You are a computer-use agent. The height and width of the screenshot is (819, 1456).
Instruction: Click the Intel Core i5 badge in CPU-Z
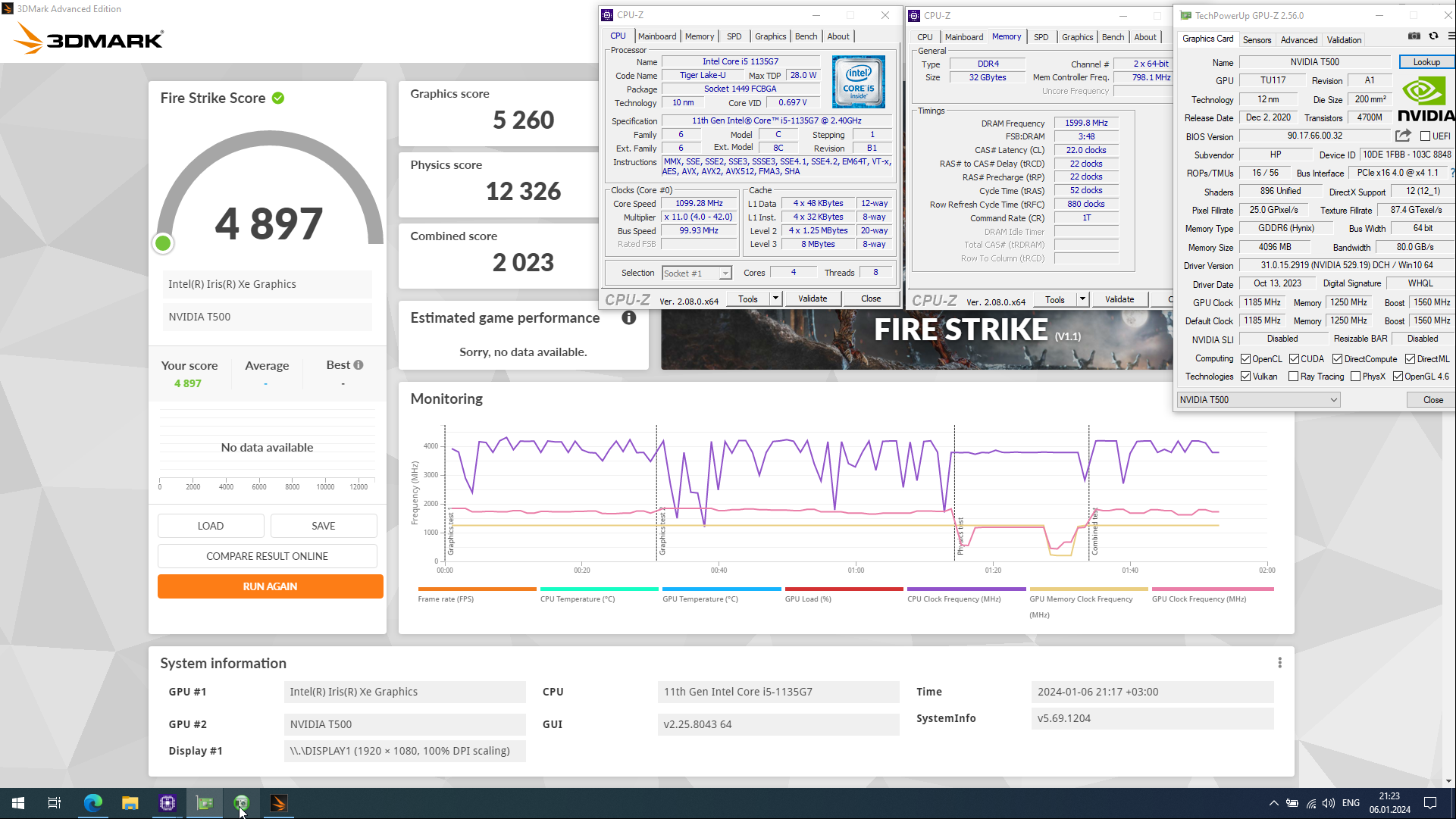click(859, 80)
